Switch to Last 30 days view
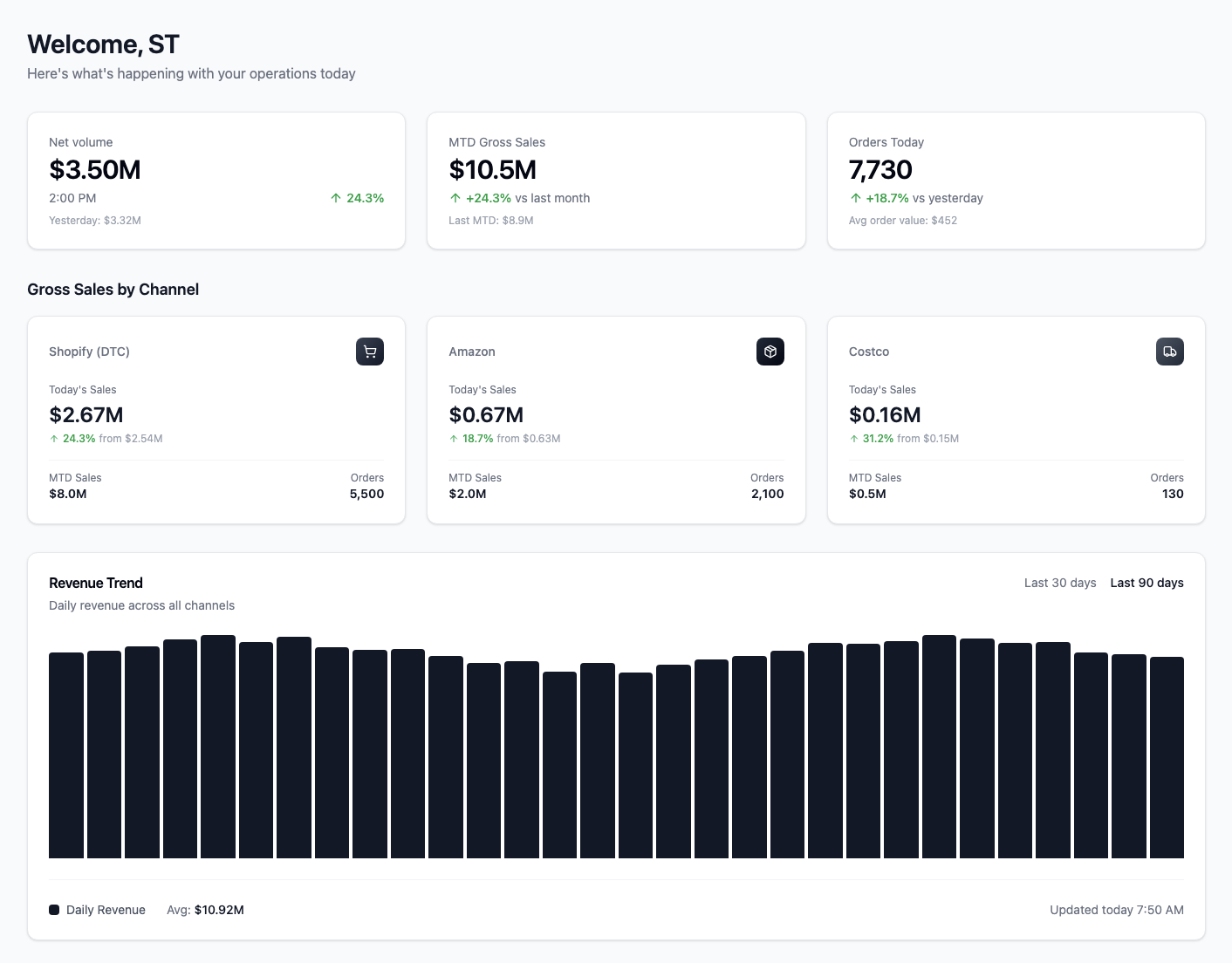The width and height of the screenshot is (1232, 963). (1060, 583)
